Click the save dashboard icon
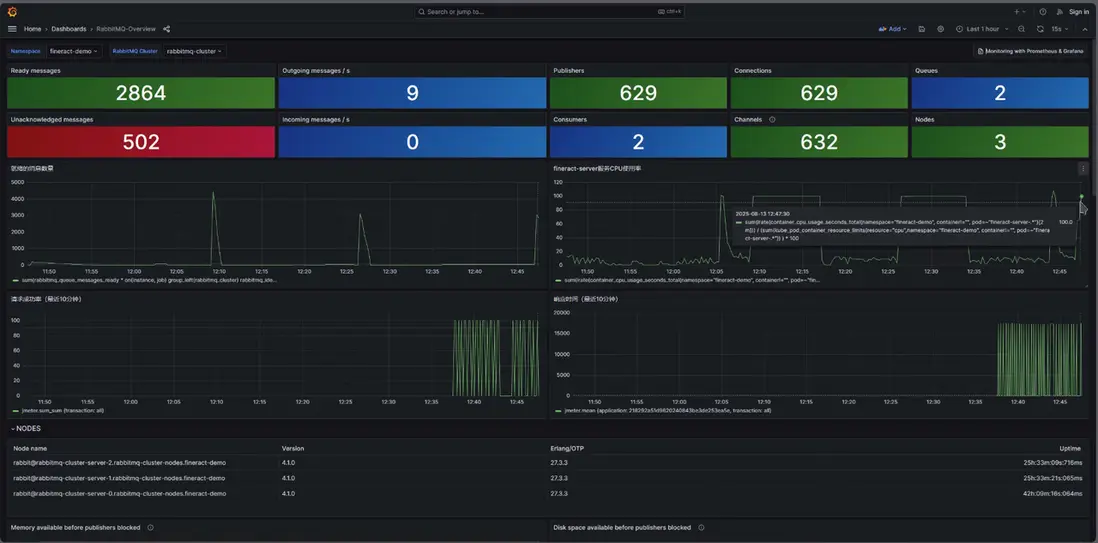Screen dimensions: 1098x543 (x=922, y=29)
